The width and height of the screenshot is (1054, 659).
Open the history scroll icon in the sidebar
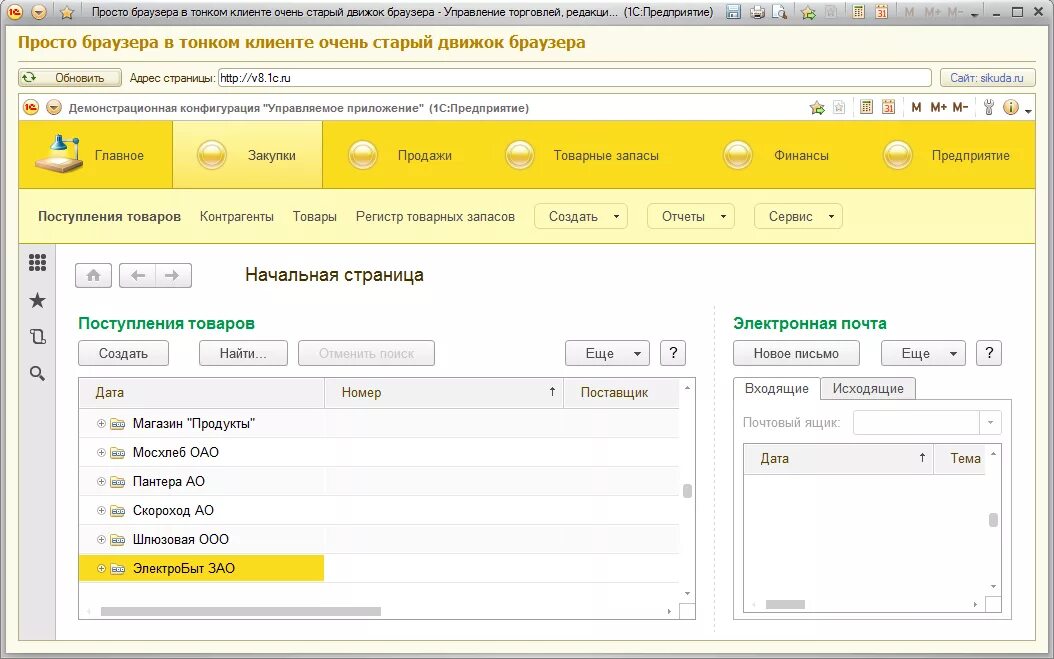(38, 336)
